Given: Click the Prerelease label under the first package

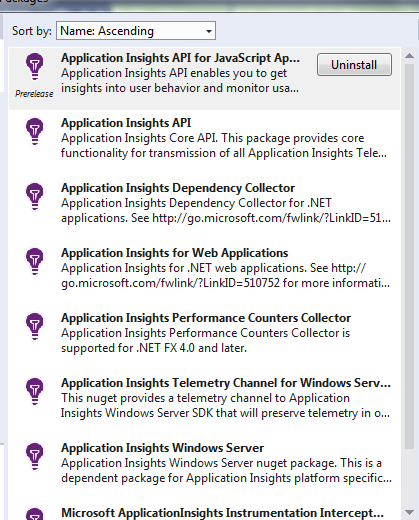Looking at the screenshot, I should pyautogui.click(x=34, y=94).
